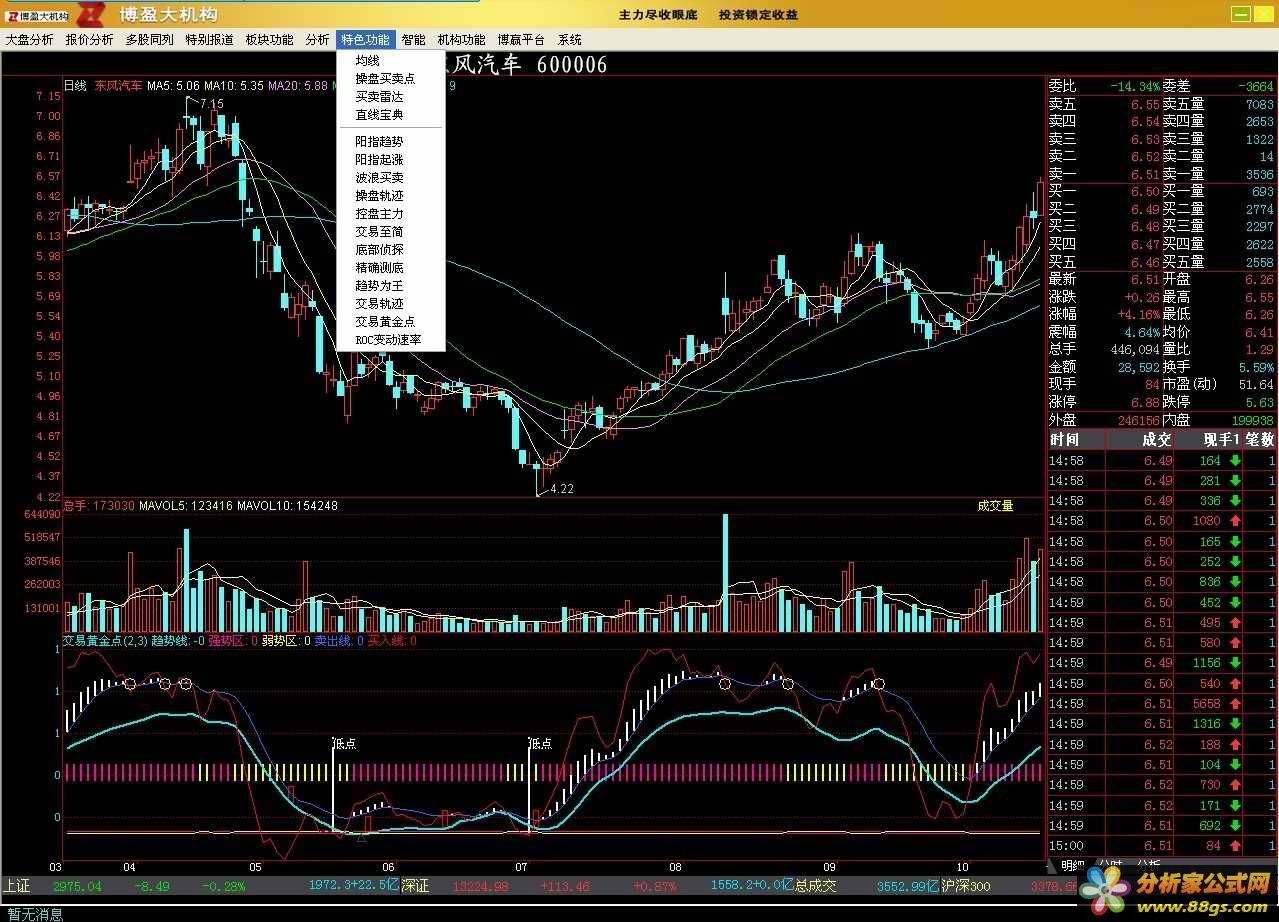This screenshot has height=922, width=1279.
Task: Open the 系统 menu
Action: pos(570,40)
